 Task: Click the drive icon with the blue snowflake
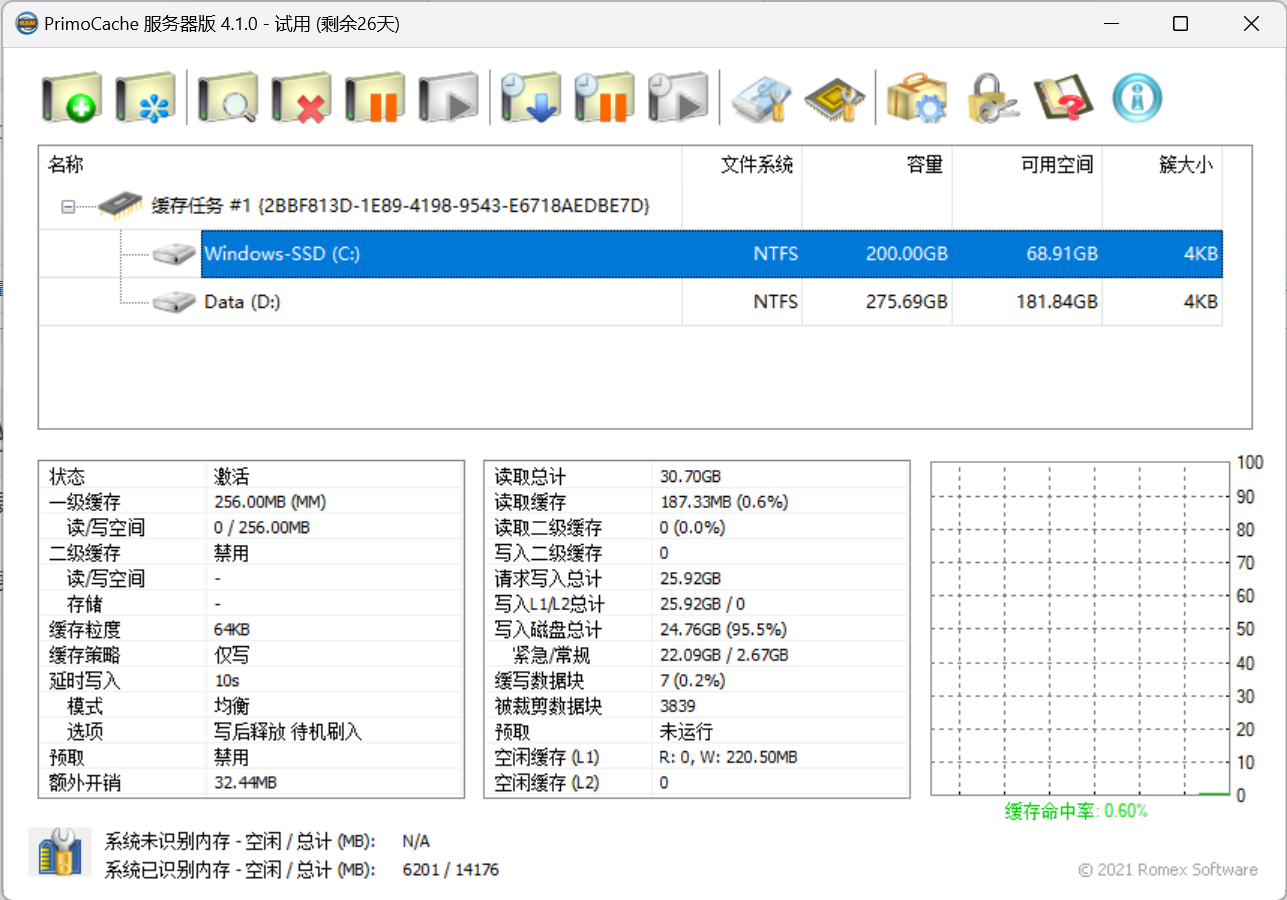coord(145,98)
